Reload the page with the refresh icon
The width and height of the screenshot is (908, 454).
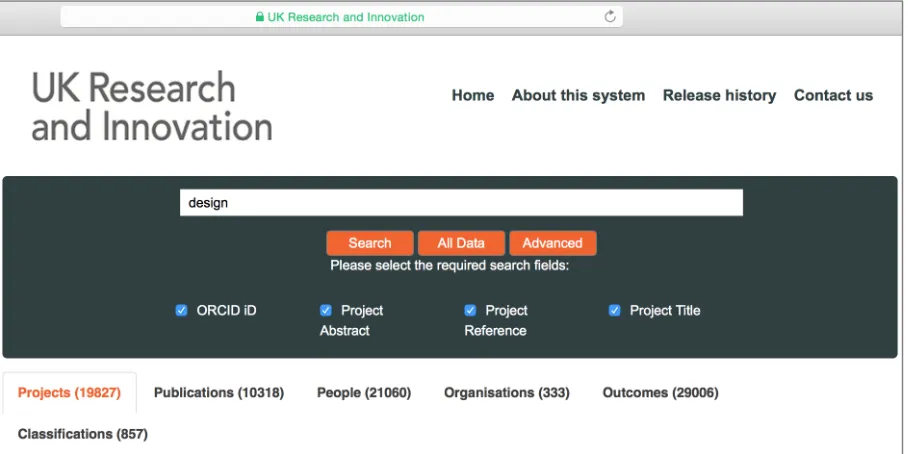coord(610,17)
